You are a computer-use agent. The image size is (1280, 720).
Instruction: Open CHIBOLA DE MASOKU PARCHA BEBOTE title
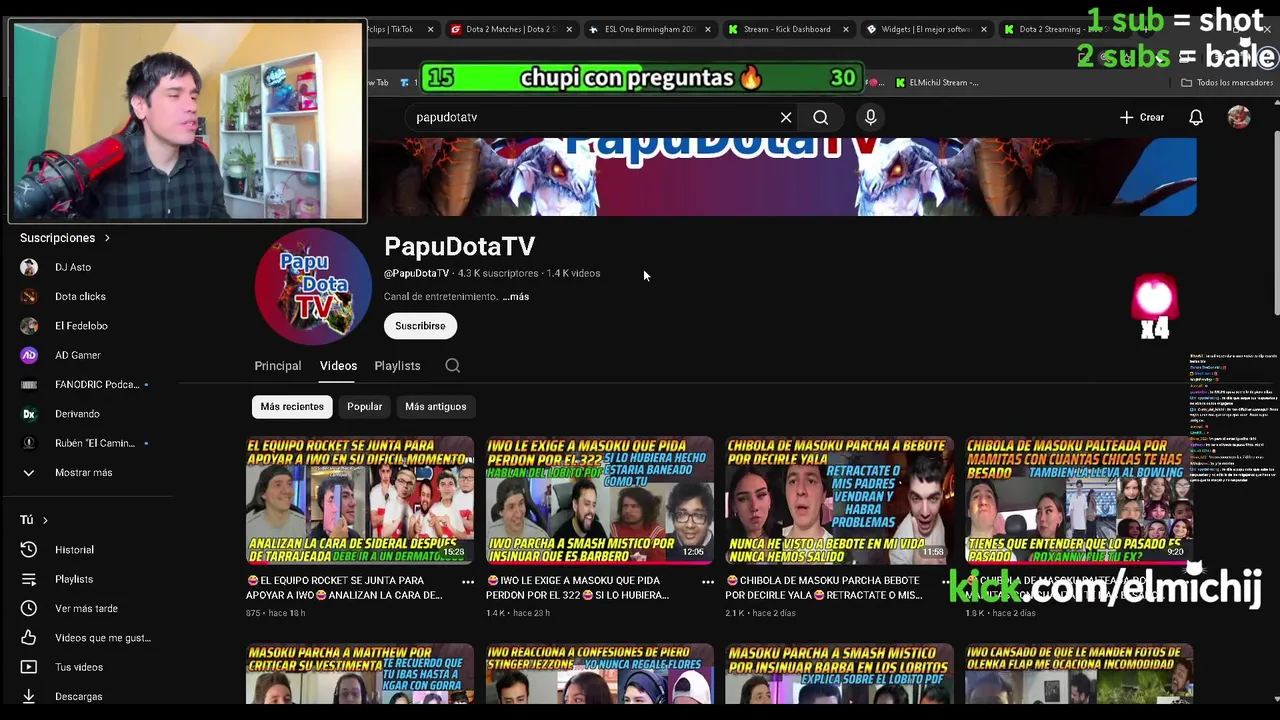tap(826, 588)
